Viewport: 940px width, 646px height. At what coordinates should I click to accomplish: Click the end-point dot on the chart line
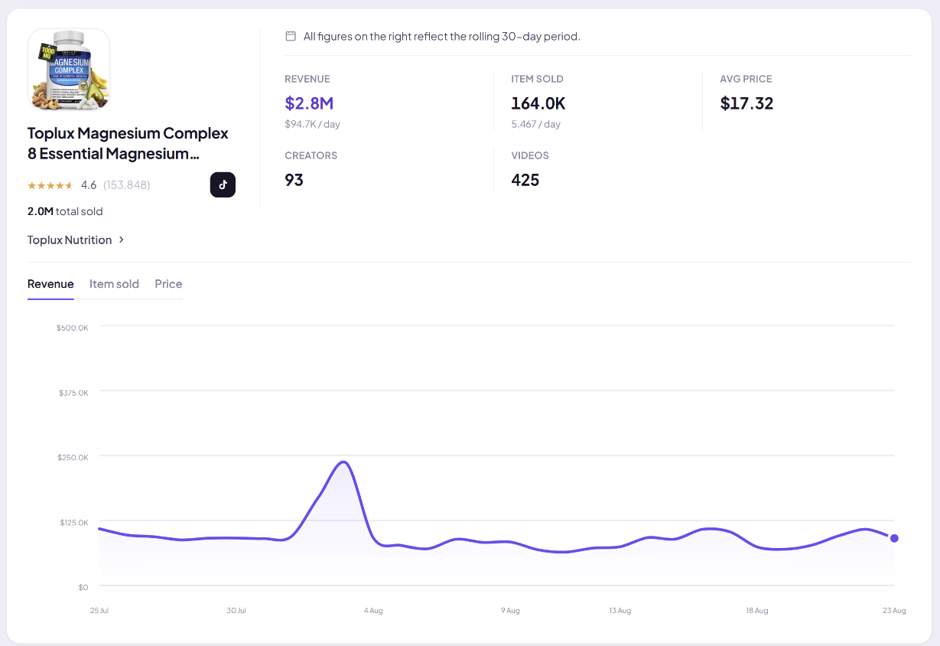(x=894, y=538)
